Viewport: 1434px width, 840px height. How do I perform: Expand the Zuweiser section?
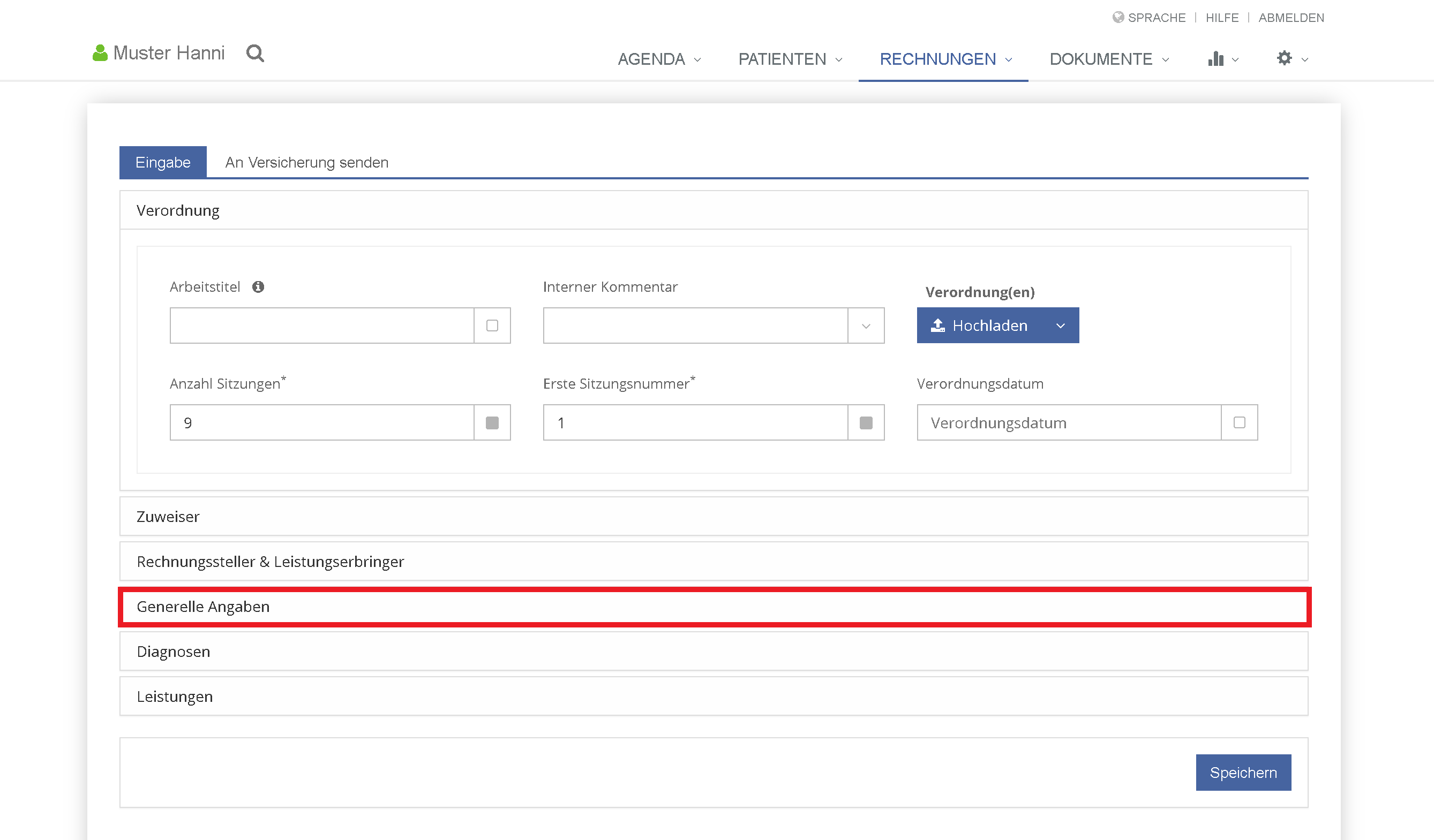714,517
